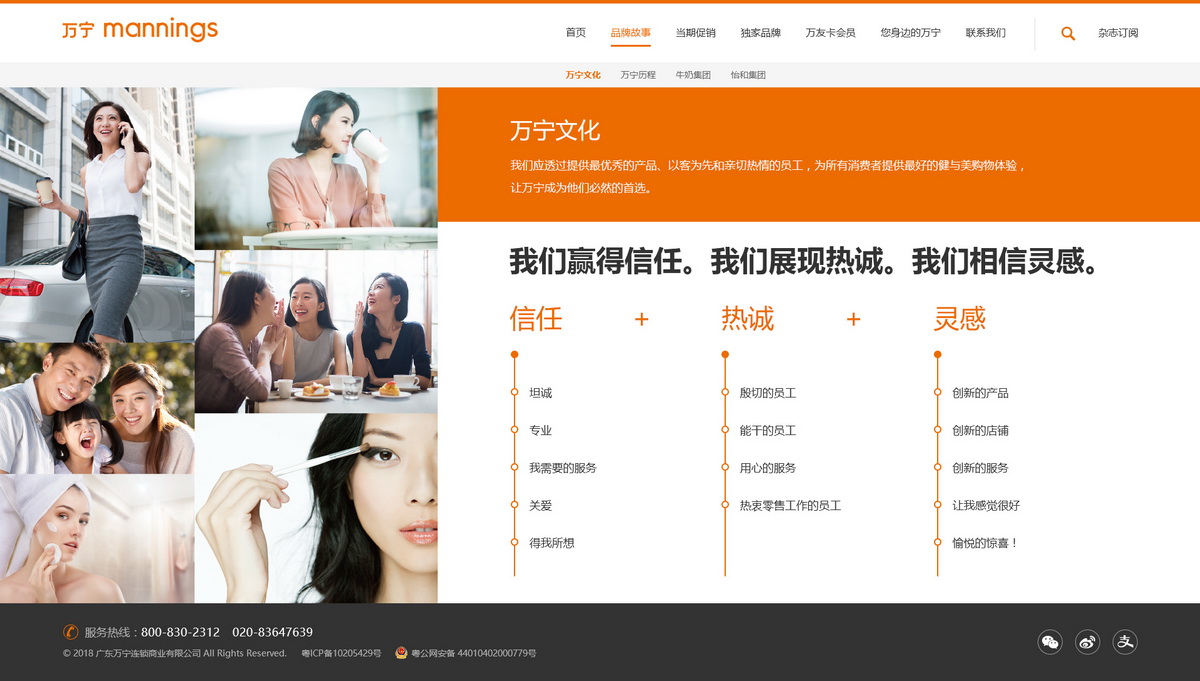Click the 创新的产品 list item
1200x681 pixels.
980,393
